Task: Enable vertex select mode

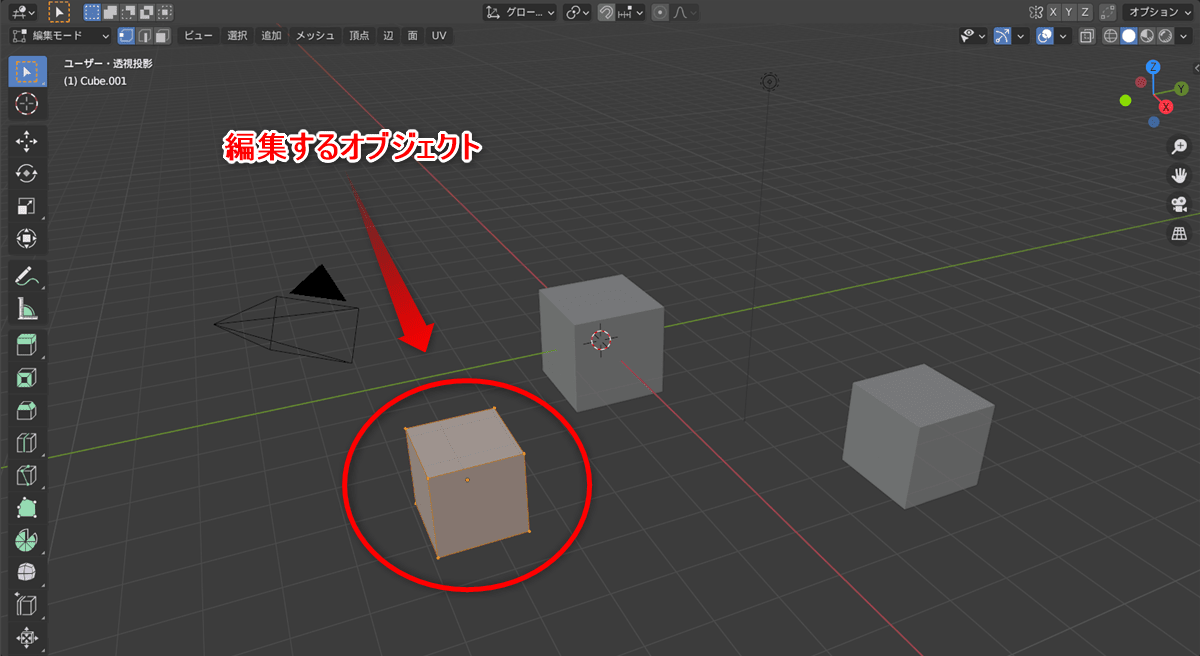Action: [127, 36]
